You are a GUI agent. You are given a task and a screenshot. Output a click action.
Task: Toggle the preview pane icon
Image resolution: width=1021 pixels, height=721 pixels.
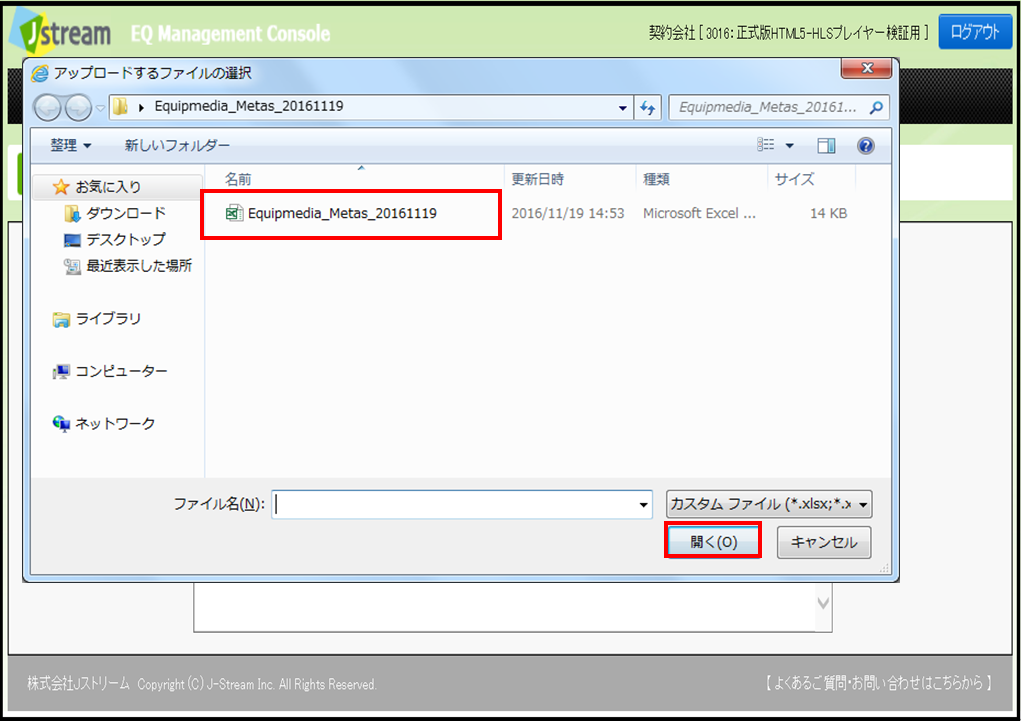pos(826,146)
